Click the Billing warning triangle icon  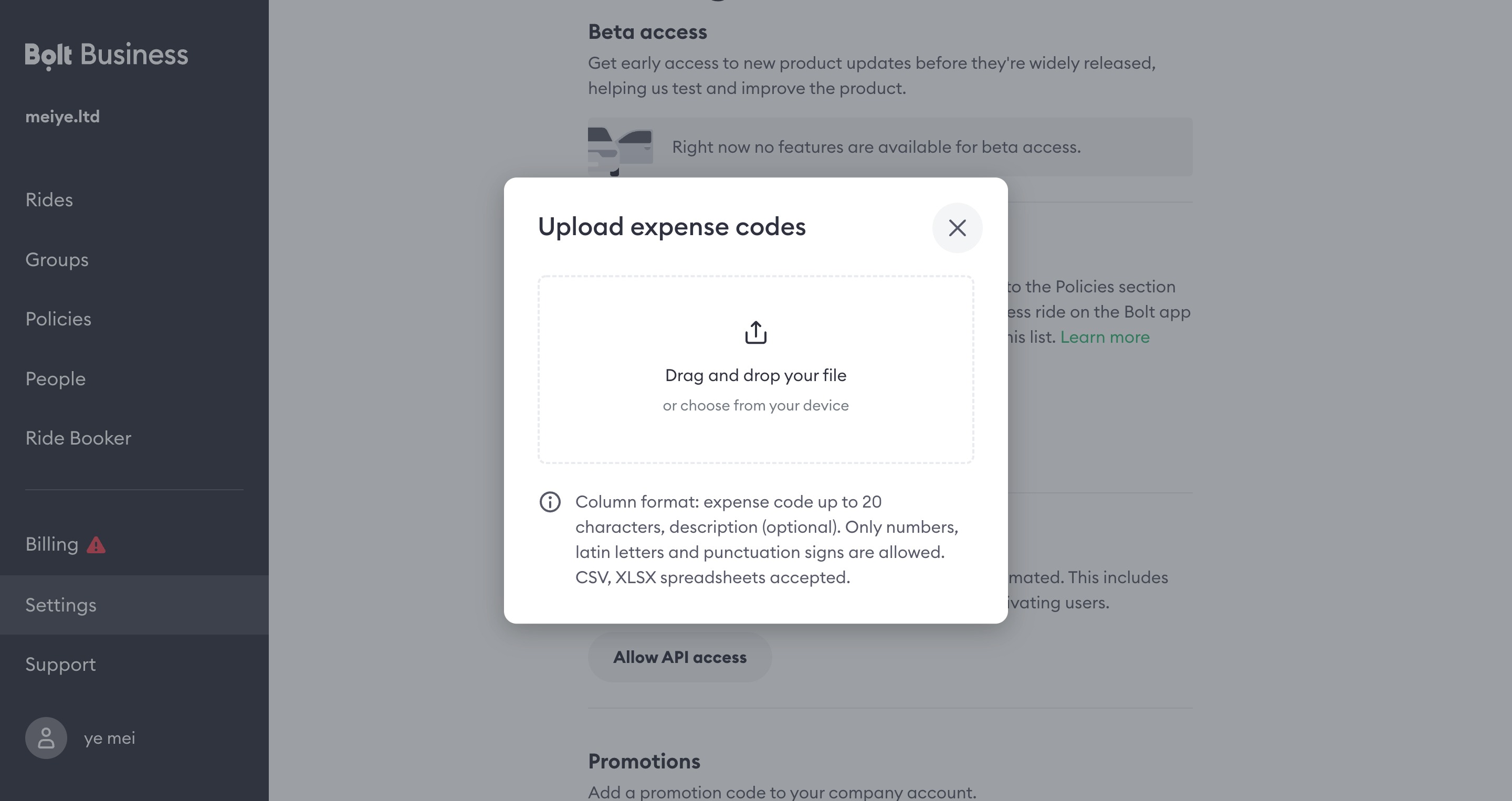tap(96, 545)
